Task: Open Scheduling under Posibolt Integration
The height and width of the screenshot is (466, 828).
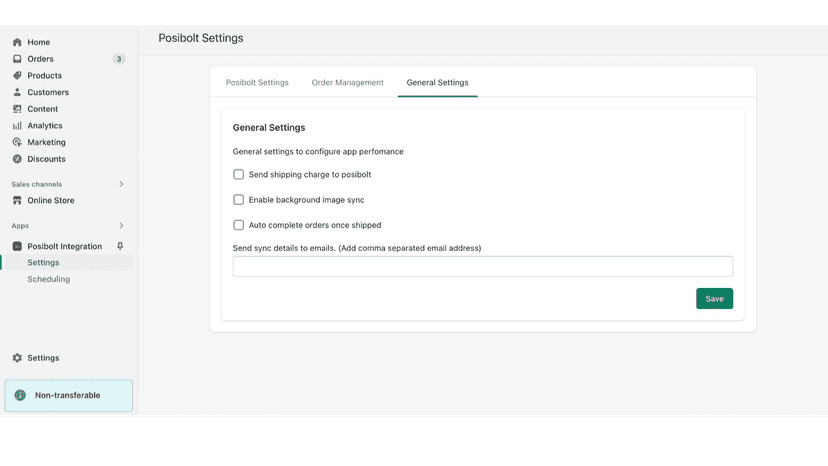Action: pyautogui.click(x=49, y=279)
